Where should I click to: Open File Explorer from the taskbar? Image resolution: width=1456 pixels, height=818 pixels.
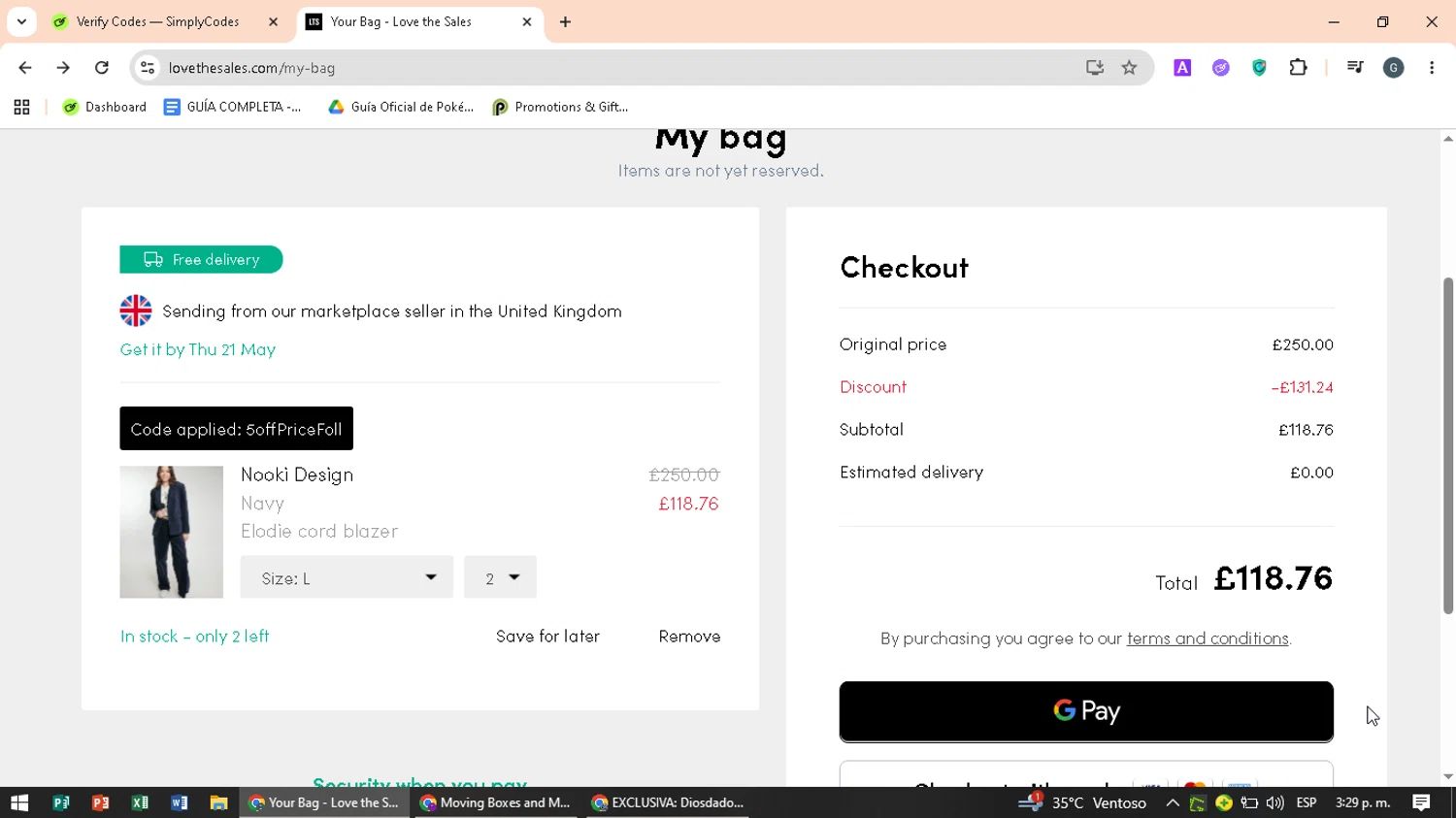pyautogui.click(x=218, y=802)
